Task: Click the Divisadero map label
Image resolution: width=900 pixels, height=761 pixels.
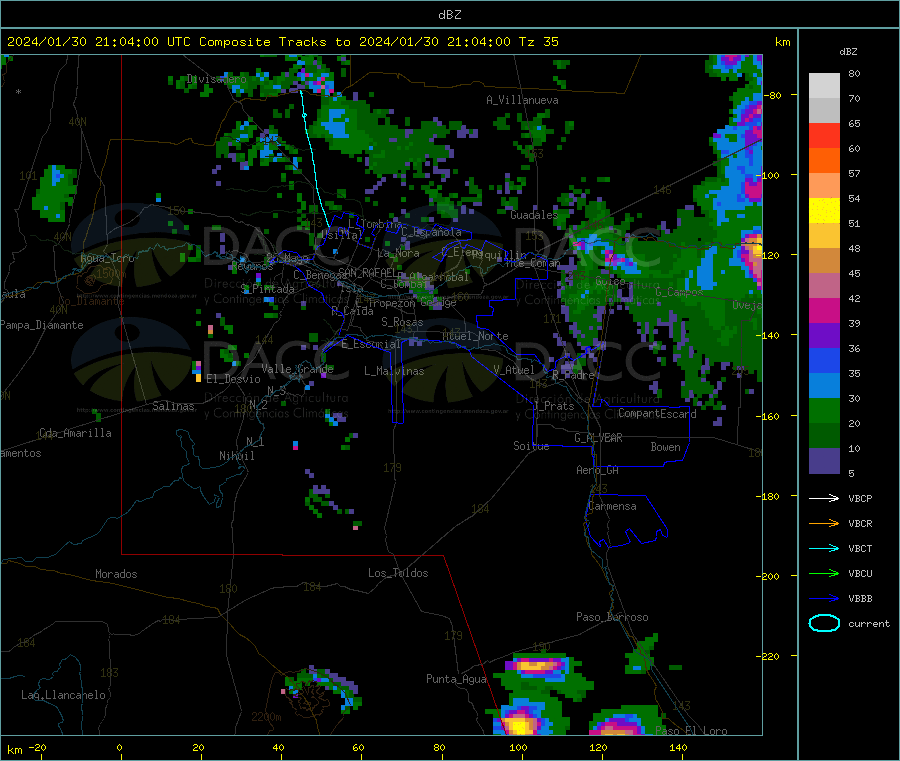Action: tap(216, 79)
